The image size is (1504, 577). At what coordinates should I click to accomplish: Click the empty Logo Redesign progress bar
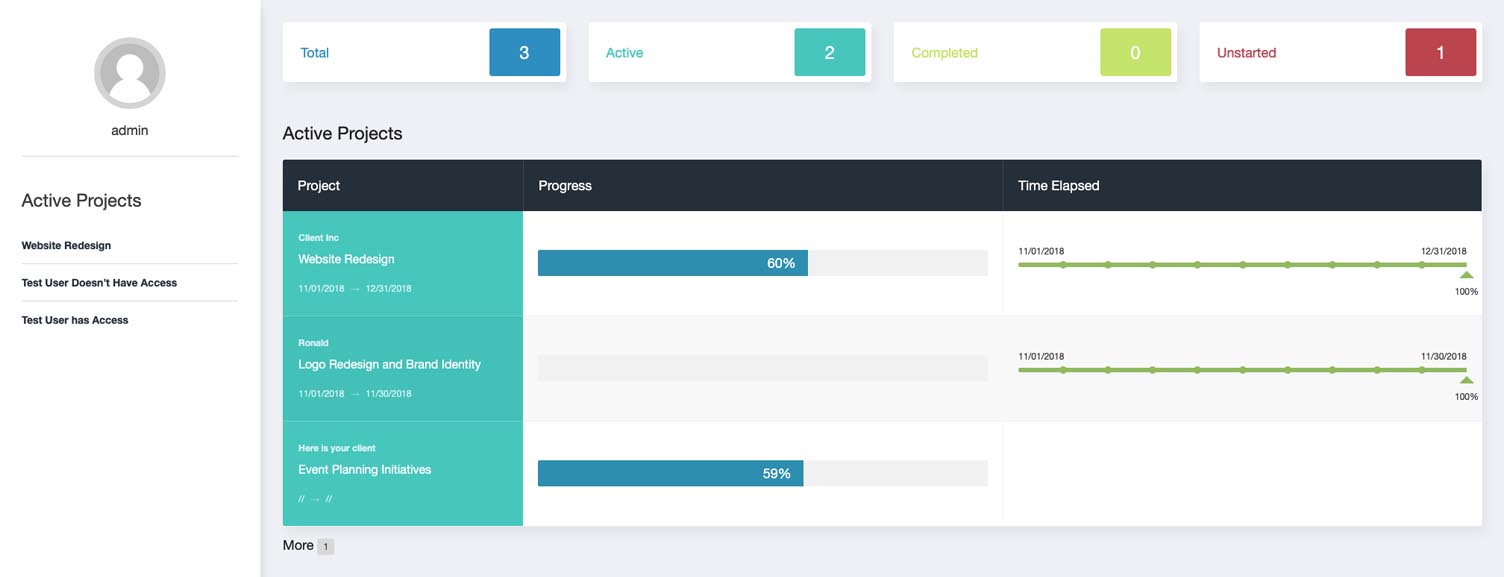click(x=763, y=368)
